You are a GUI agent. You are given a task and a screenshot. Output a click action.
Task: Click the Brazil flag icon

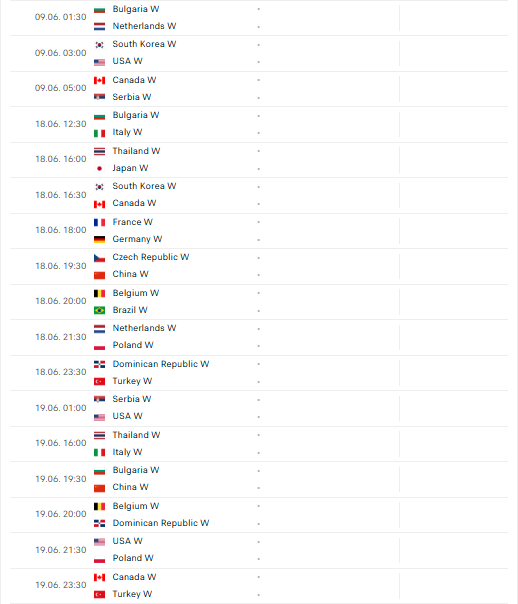click(x=99, y=310)
